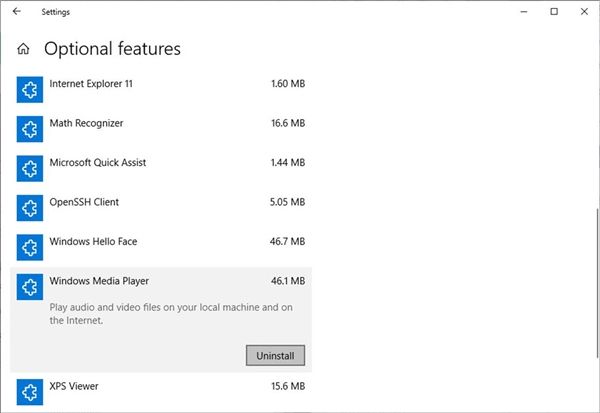Open the XPS Viewer entry details

161,392
